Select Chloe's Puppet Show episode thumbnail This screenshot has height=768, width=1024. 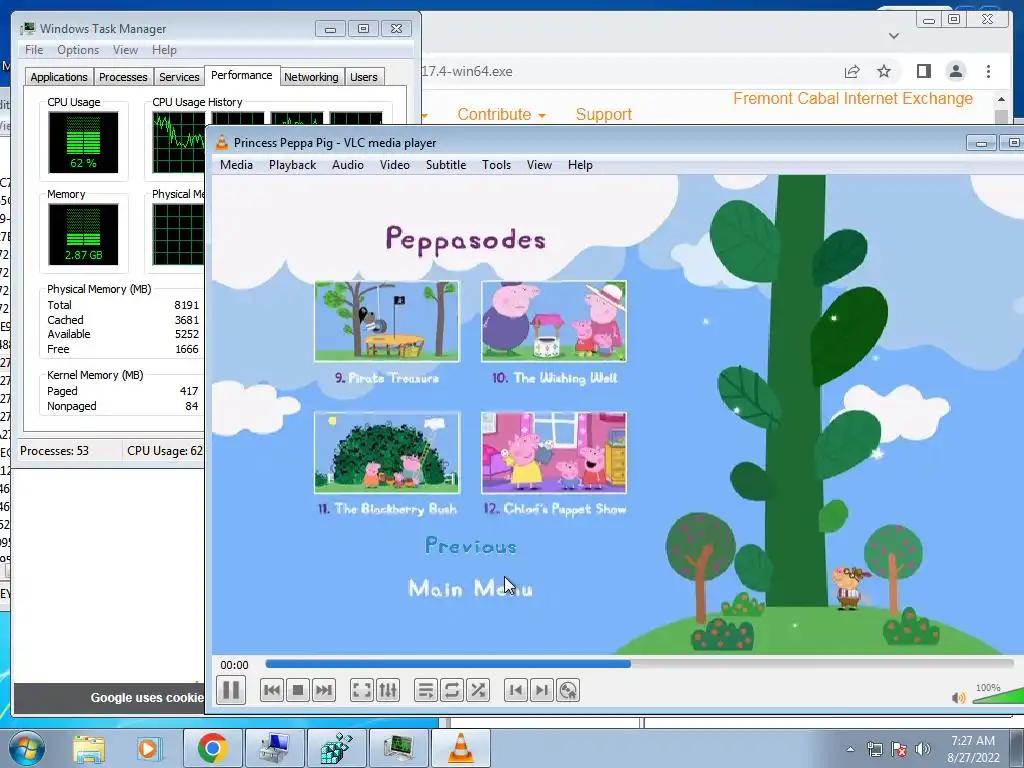tap(554, 452)
